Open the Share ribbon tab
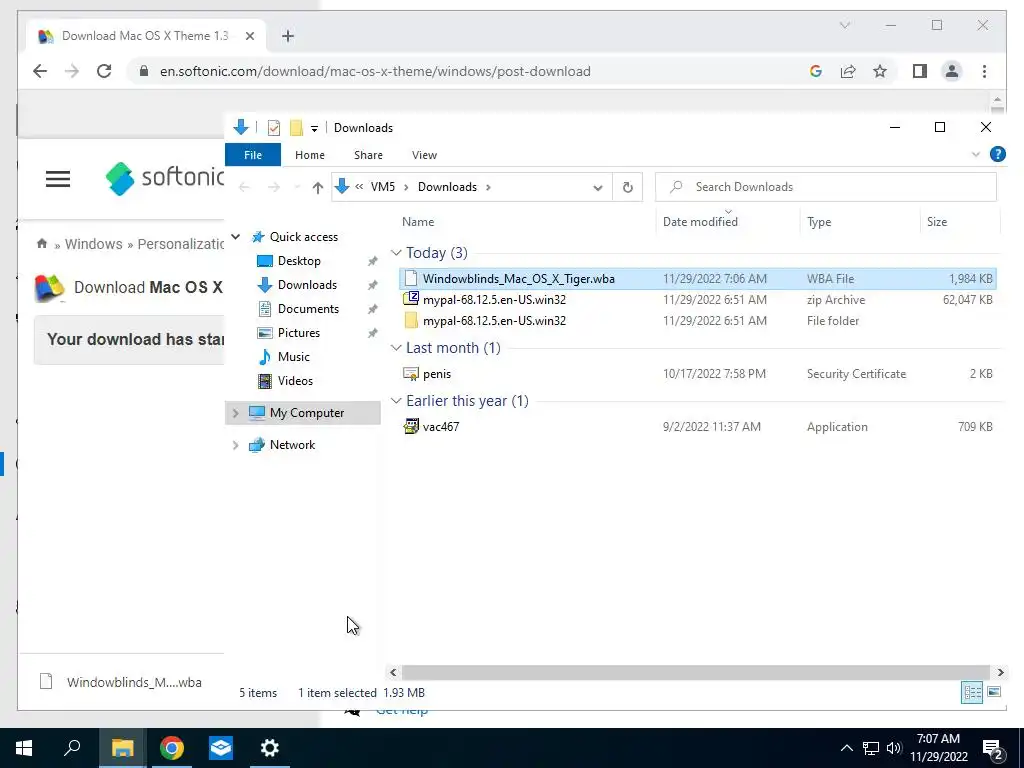Viewport: 1024px width, 768px height. [x=368, y=155]
